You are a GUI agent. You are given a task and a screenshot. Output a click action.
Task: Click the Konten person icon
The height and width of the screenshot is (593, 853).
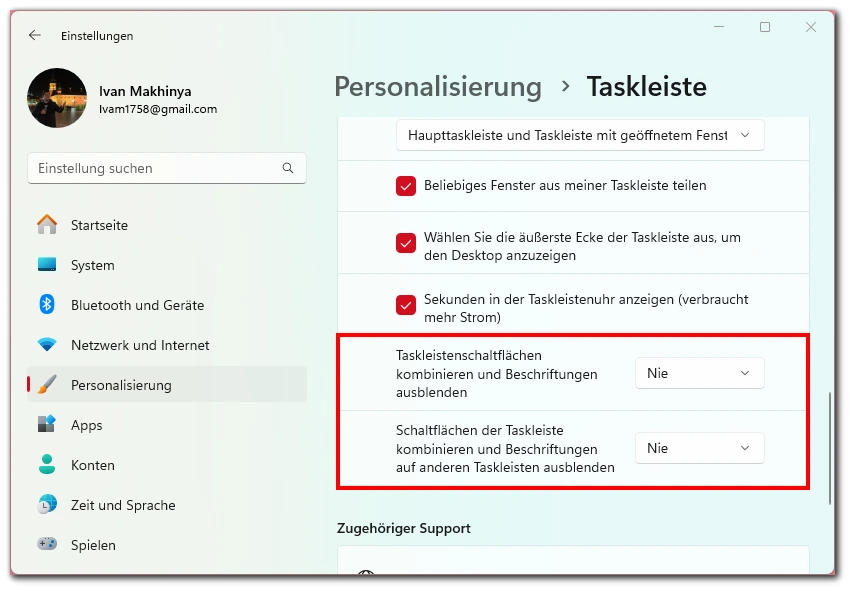47,465
